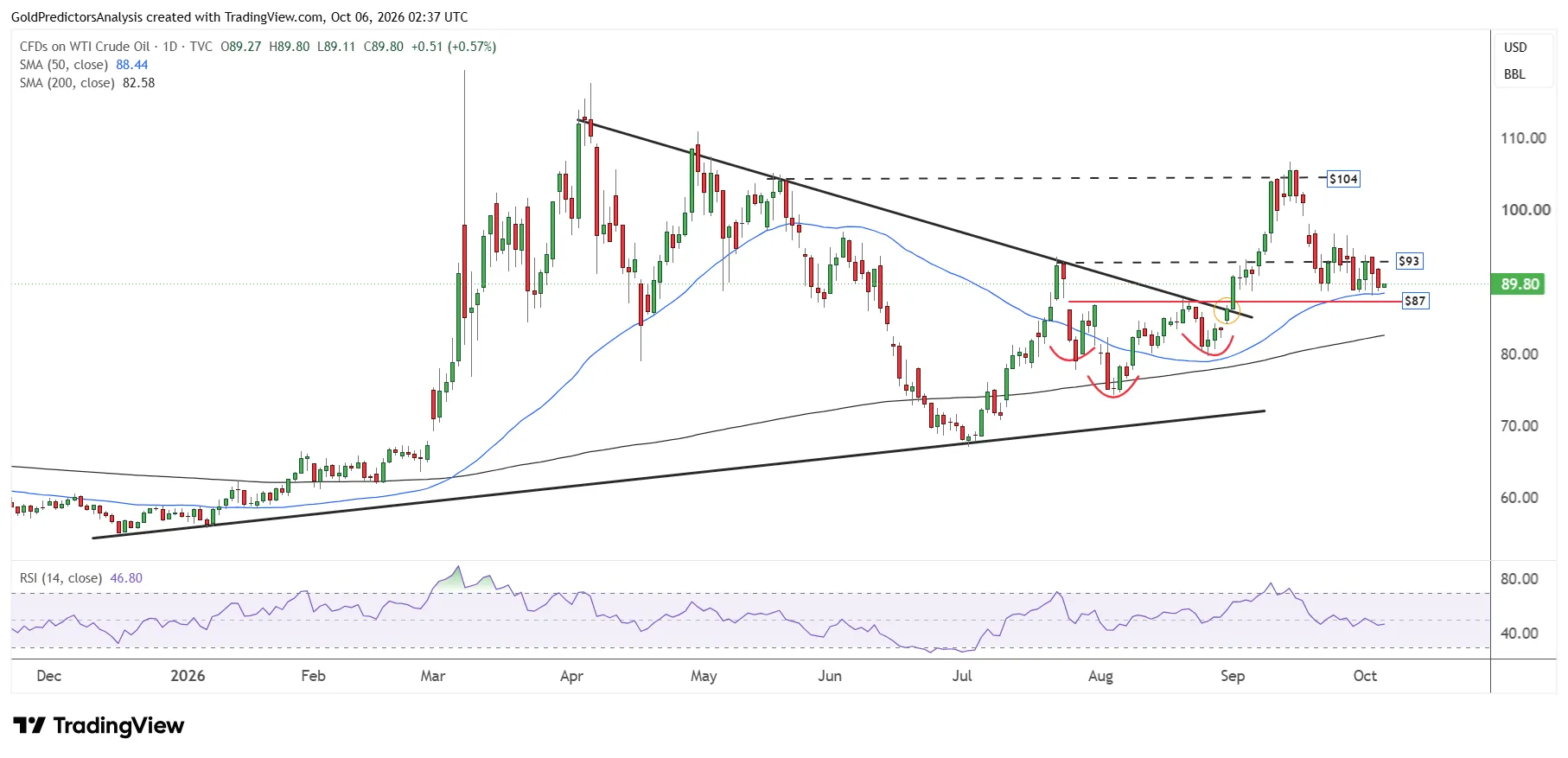This screenshot has height=758, width=1568.
Task: Click the SMA 200 value 82.58
Action: point(139,83)
